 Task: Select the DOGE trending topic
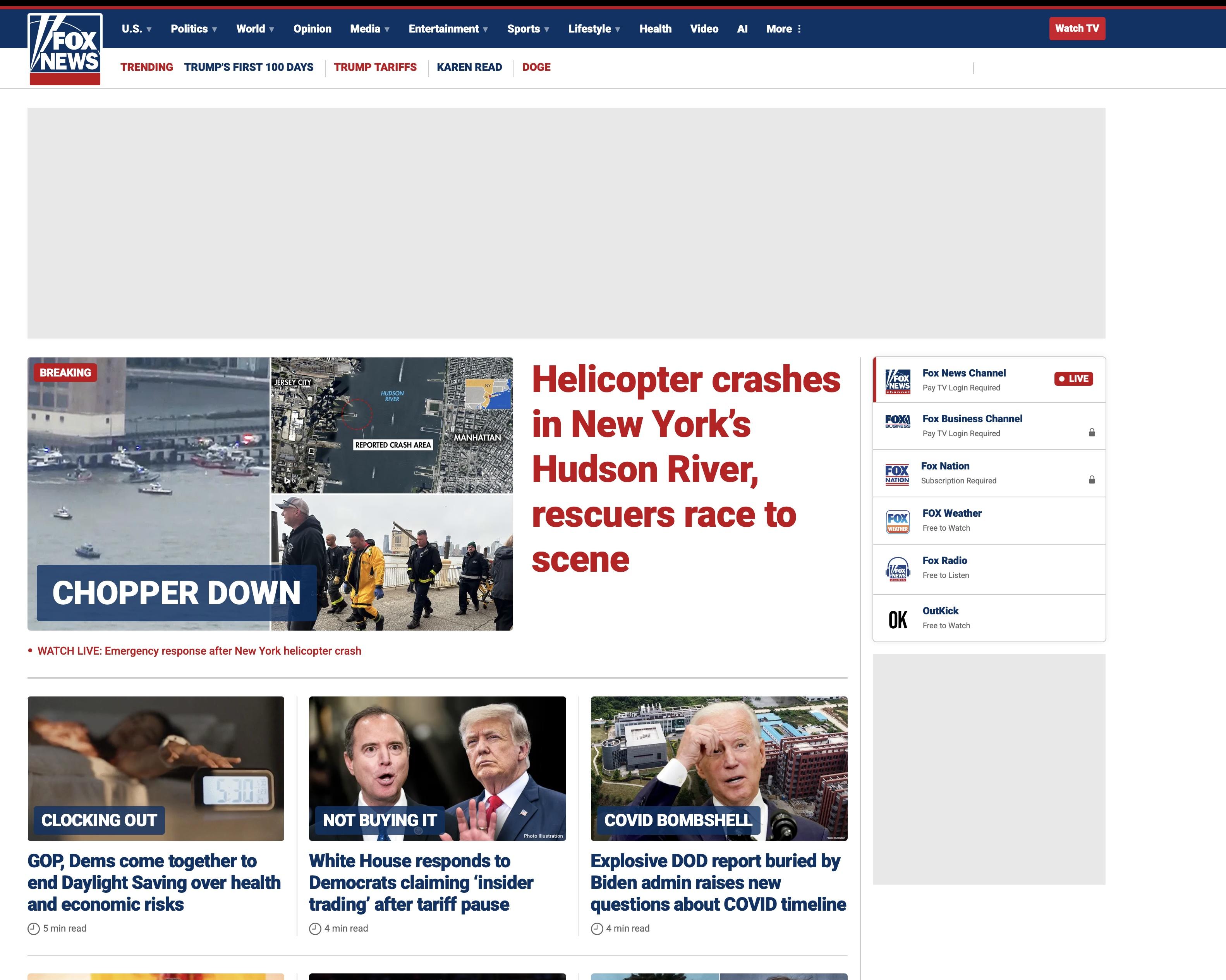click(x=536, y=67)
